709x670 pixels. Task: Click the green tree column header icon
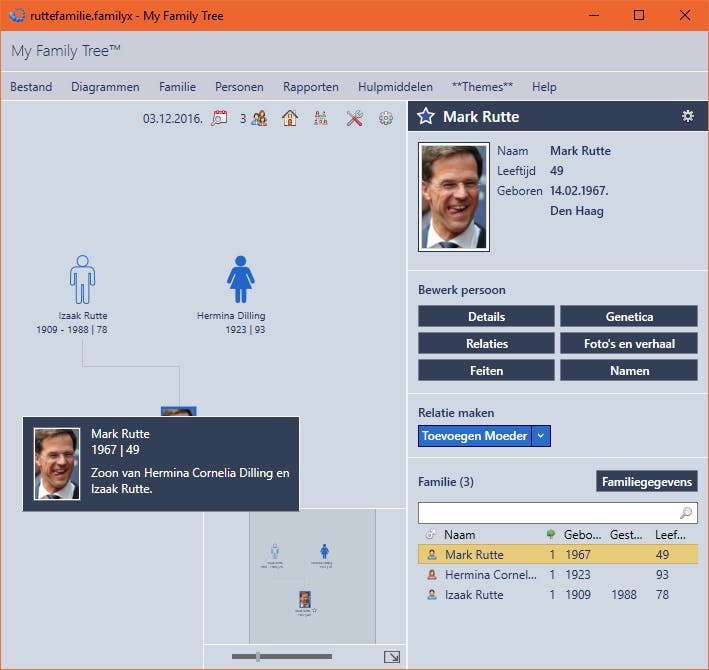click(x=551, y=534)
